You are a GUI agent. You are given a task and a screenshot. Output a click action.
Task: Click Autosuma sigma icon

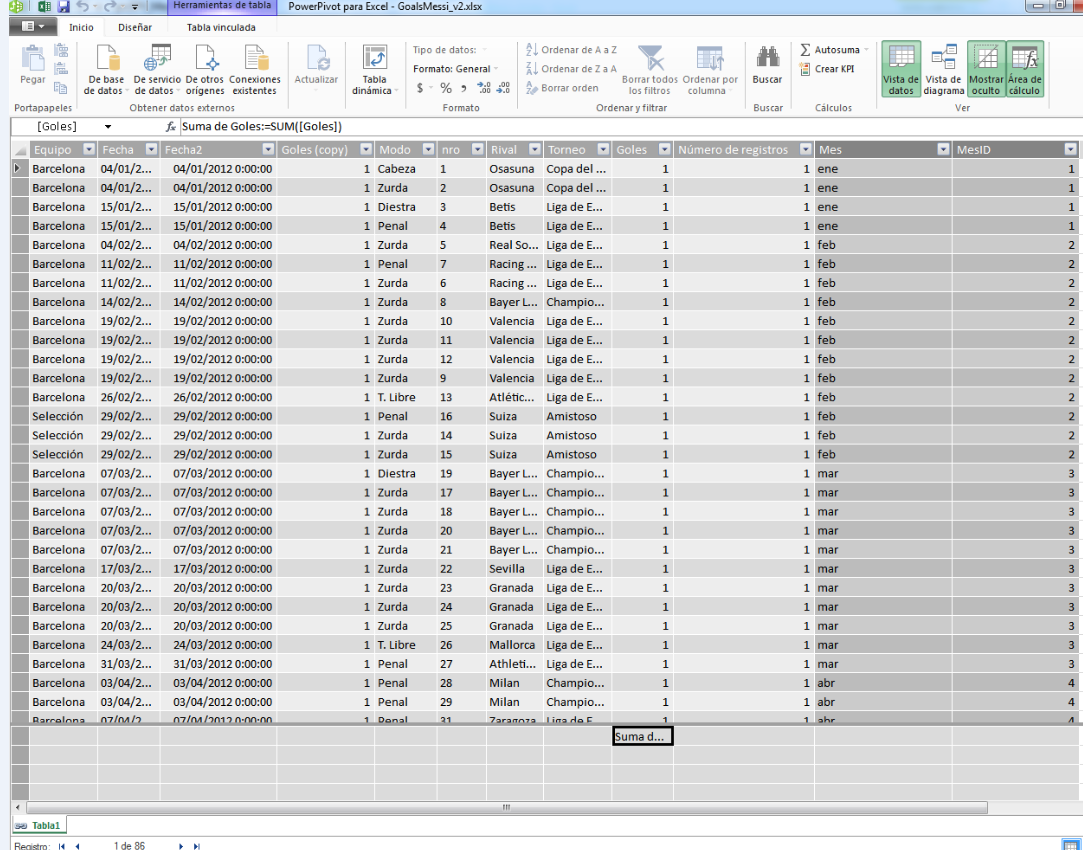pyautogui.click(x=805, y=50)
